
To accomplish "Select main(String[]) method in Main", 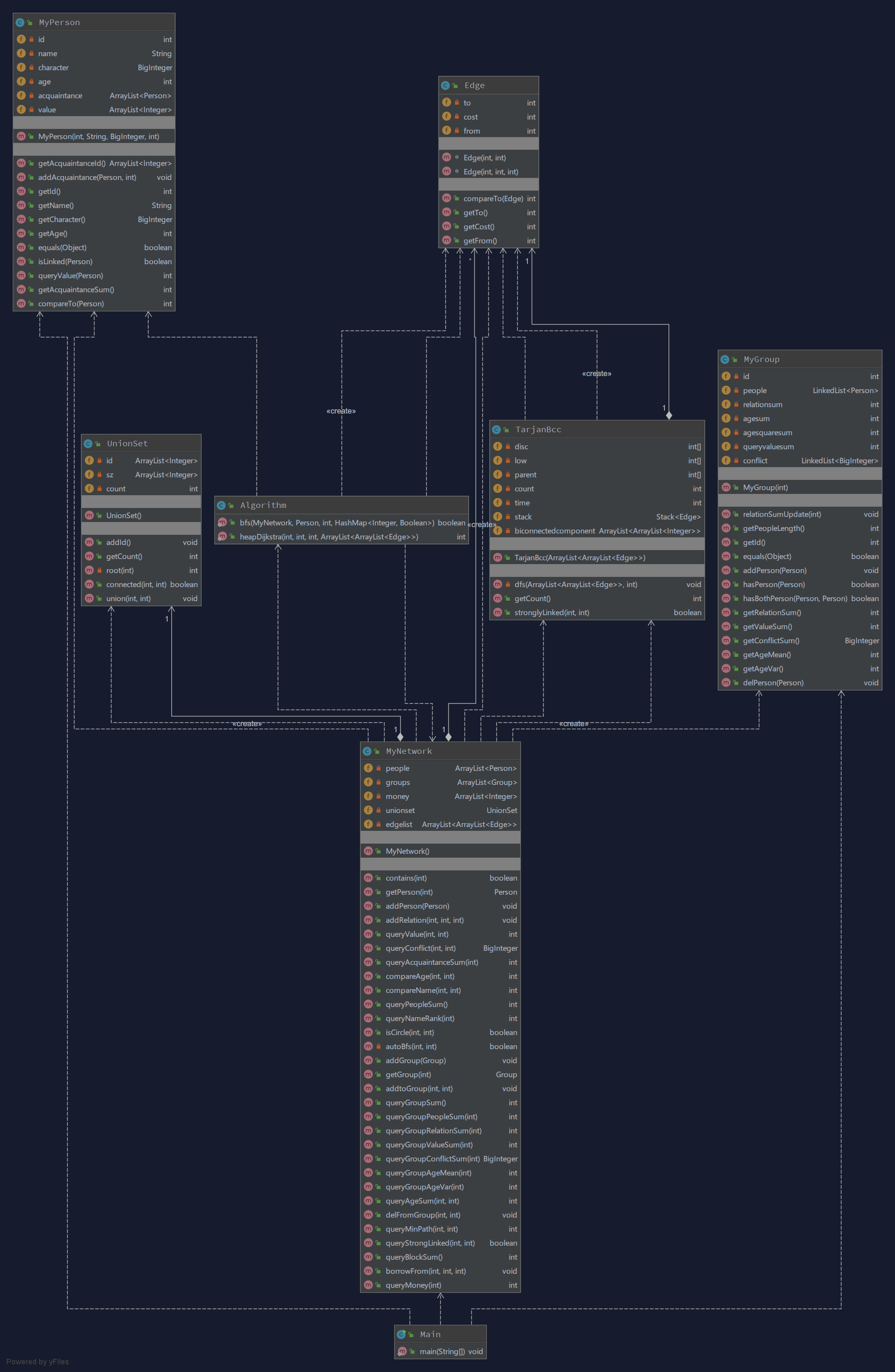I will 442,1351.
